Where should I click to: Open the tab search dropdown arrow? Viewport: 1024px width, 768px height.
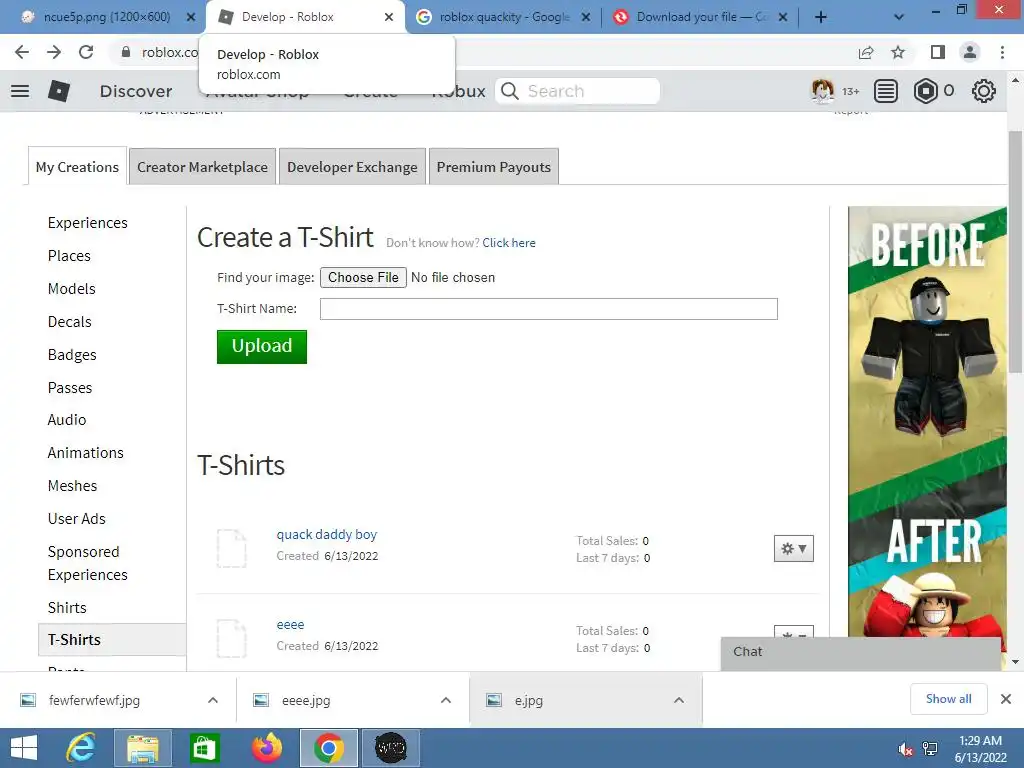click(899, 17)
